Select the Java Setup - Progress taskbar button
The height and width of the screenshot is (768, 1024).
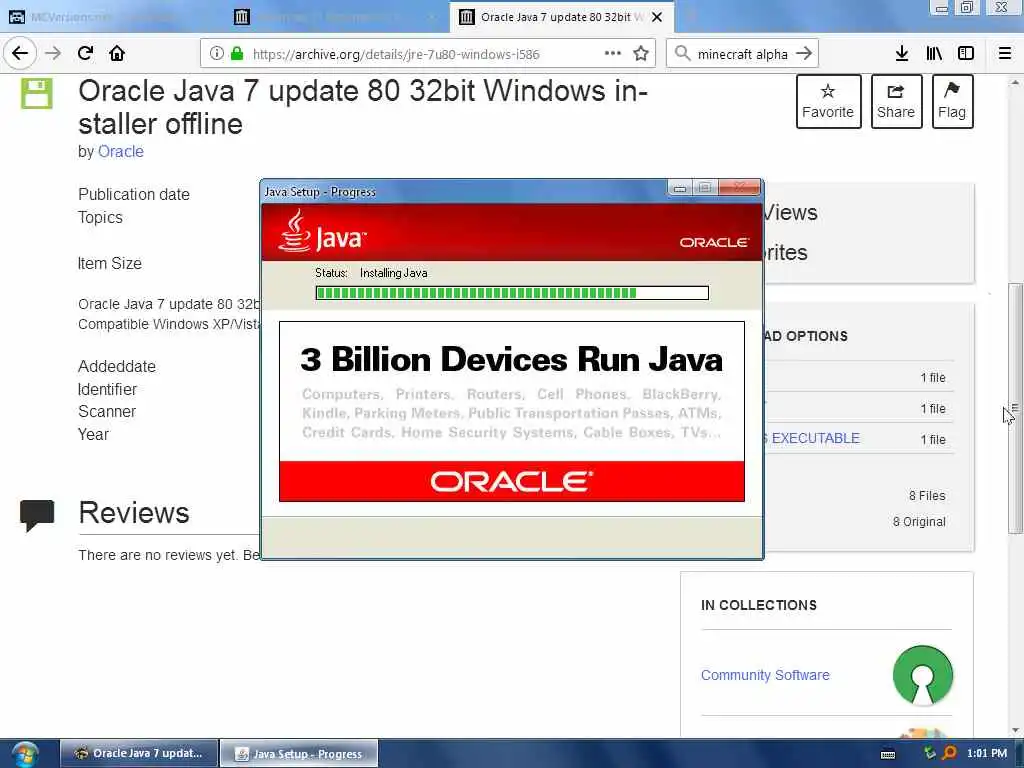pyautogui.click(x=299, y=754)
